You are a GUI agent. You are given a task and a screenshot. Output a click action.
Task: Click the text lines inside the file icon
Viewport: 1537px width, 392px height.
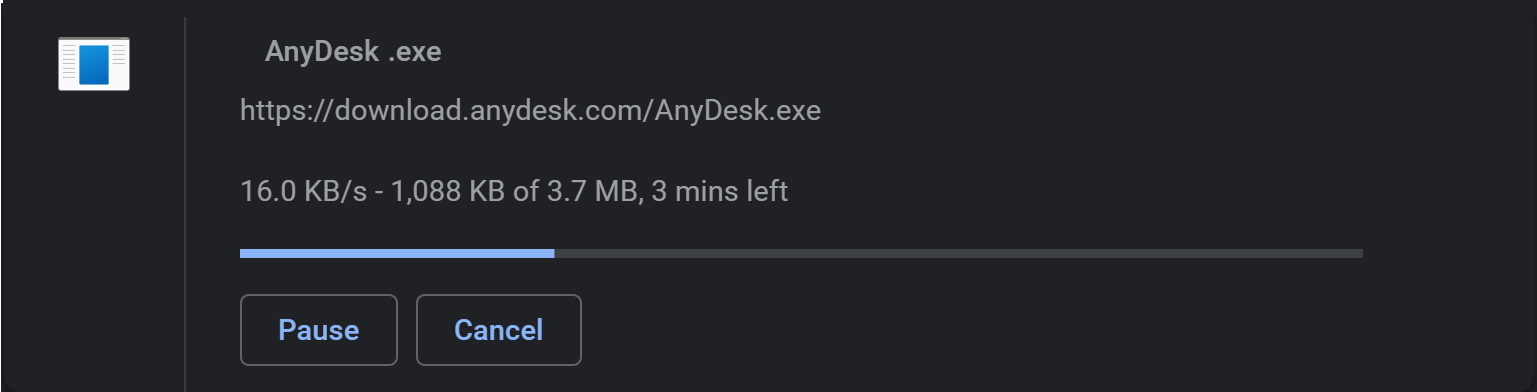point(69,66)
